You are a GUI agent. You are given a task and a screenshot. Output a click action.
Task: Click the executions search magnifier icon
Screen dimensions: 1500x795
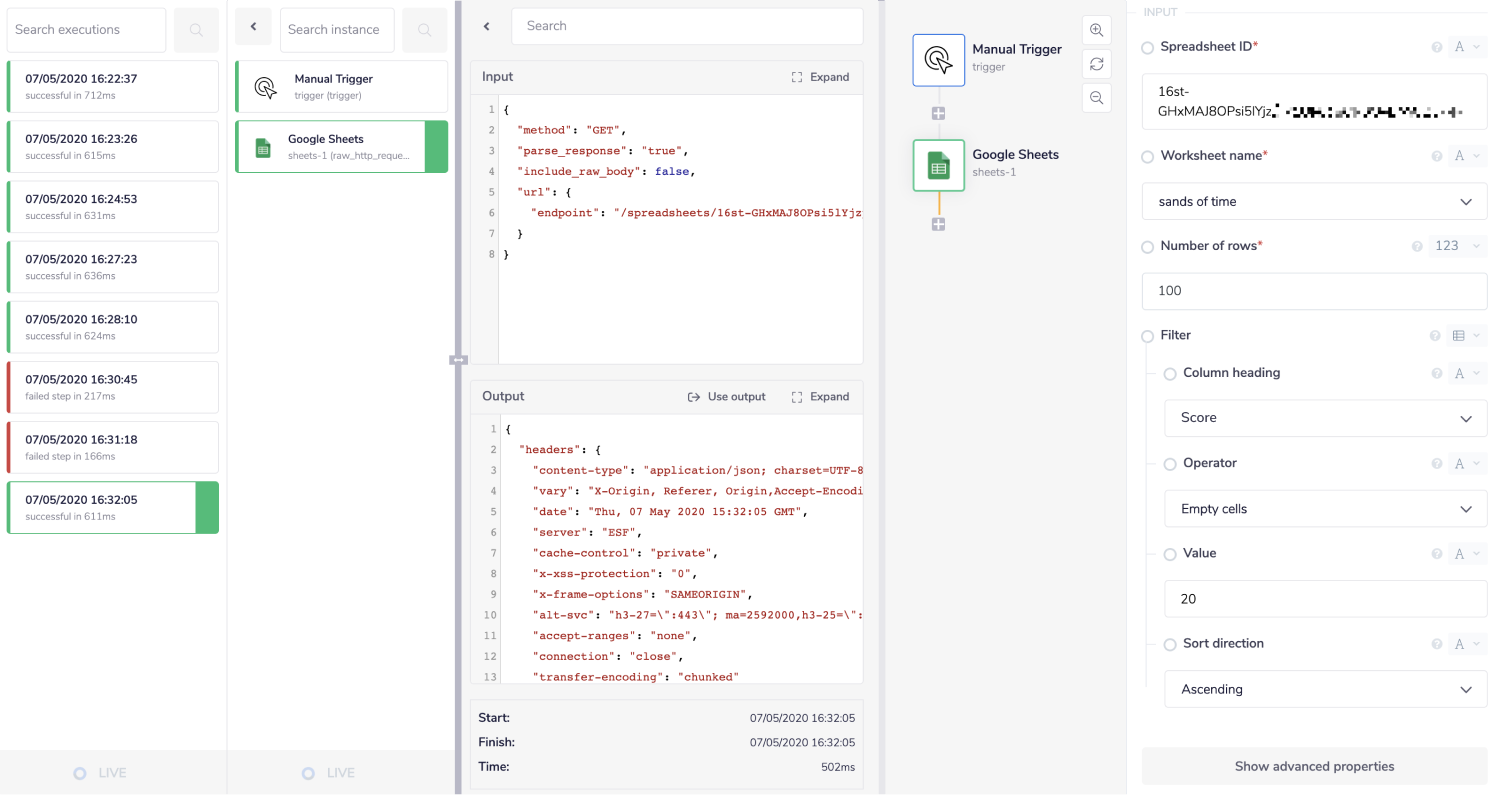click(x=196, y=30)
